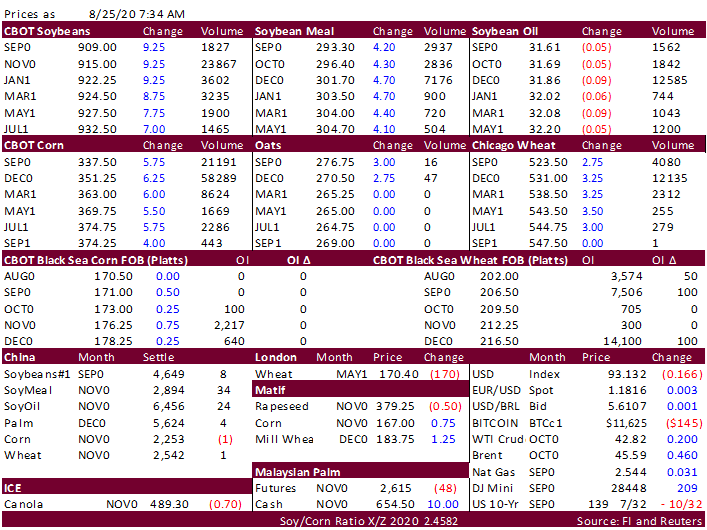Select China Soybeans#1 settle 4,649
Screen dimensions: 707x530
point(169,374)
